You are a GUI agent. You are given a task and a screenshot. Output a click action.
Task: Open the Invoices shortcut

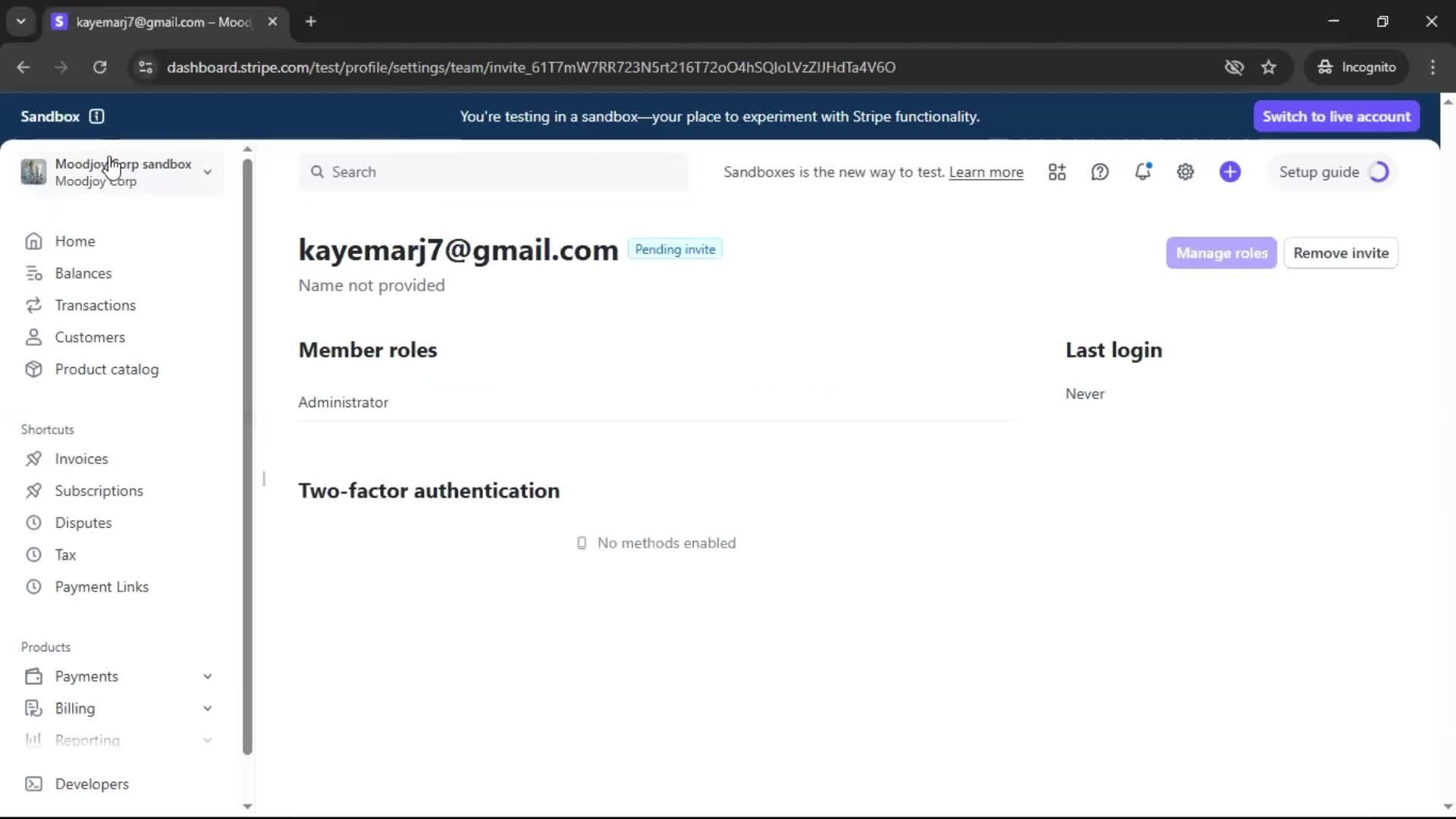(x=81, y=459)
